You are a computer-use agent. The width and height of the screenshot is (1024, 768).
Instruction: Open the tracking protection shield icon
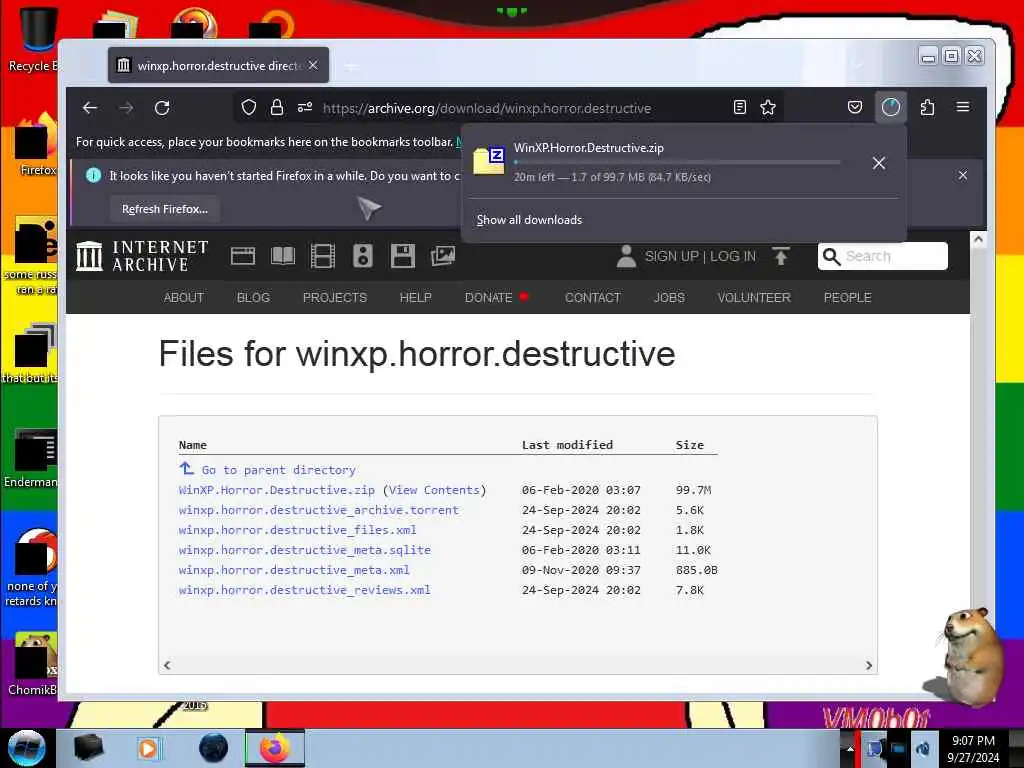pyautogui.click(x=249, y=108)
